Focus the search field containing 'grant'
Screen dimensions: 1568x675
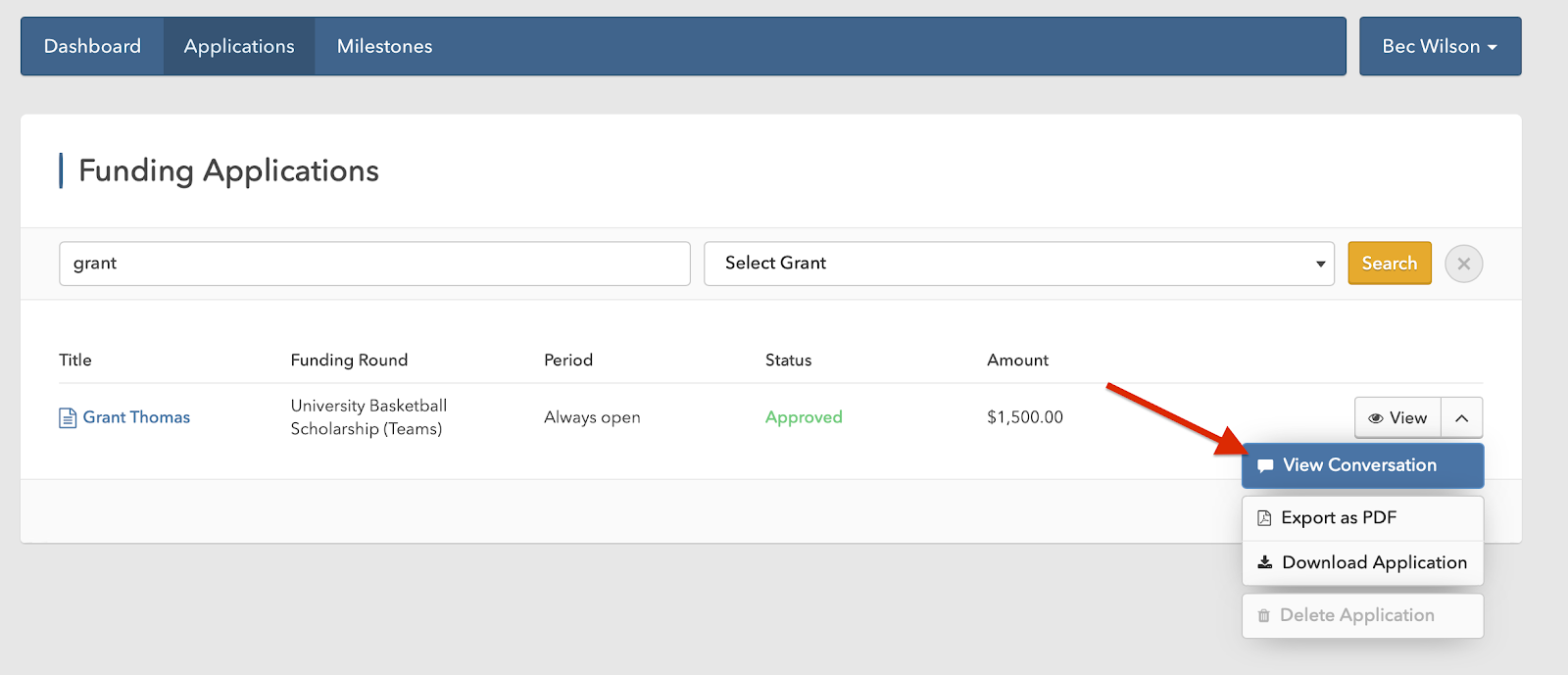coord(374,264)
